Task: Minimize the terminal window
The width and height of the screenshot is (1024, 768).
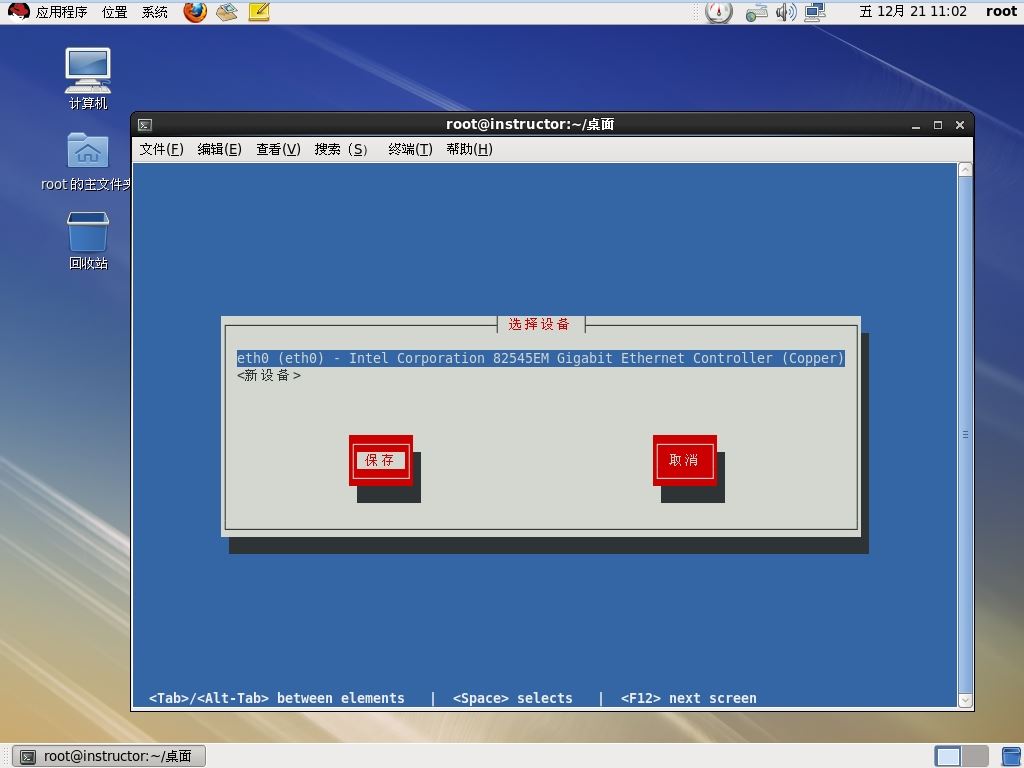Action: tap(916, 125)
